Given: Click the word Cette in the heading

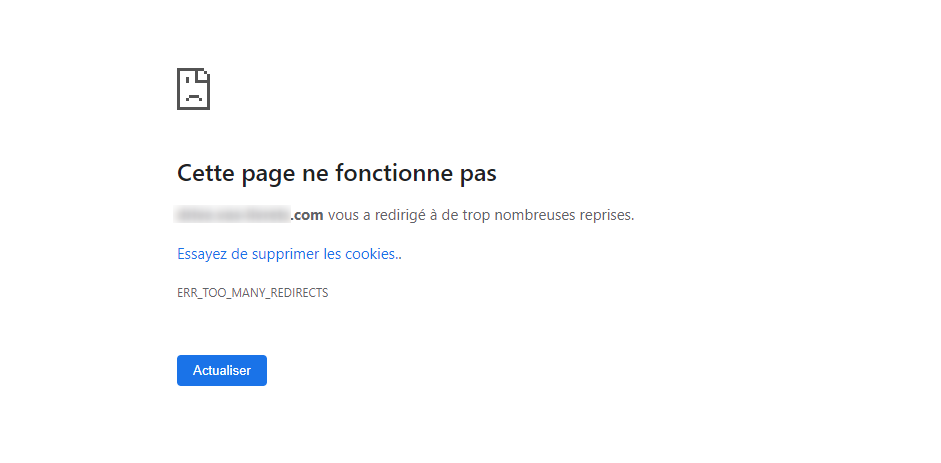Looking at the screenshot, I should point(206,173).
